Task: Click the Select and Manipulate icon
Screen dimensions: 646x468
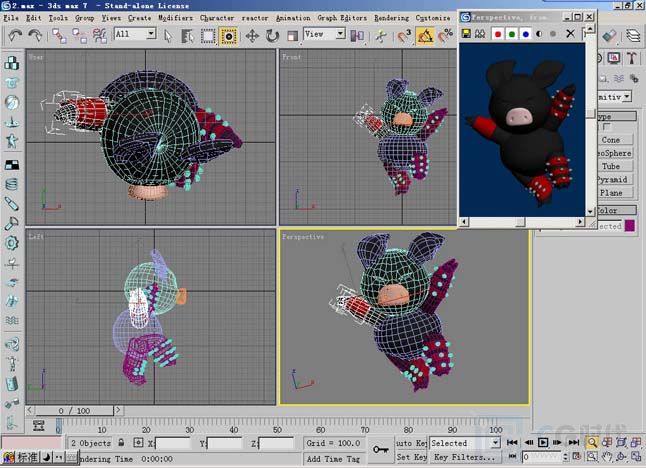Action: [382, 36]
